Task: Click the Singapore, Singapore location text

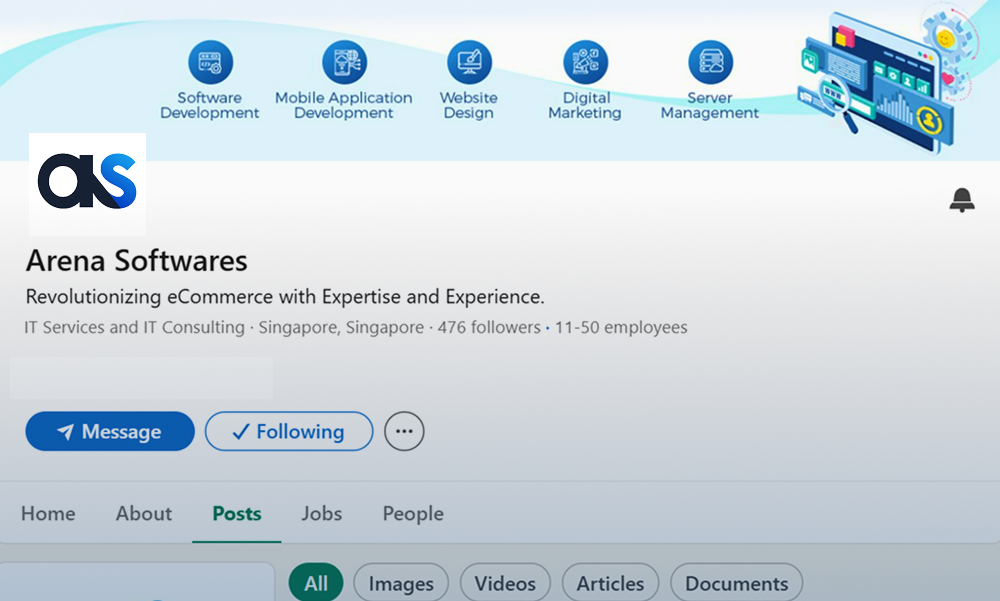Action: point(341,327)
